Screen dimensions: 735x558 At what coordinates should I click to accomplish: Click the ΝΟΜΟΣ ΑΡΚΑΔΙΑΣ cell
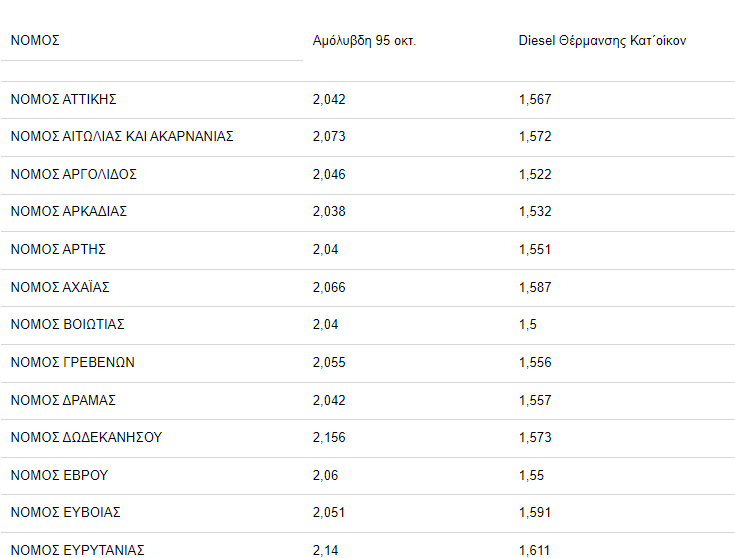coord(69,211)
